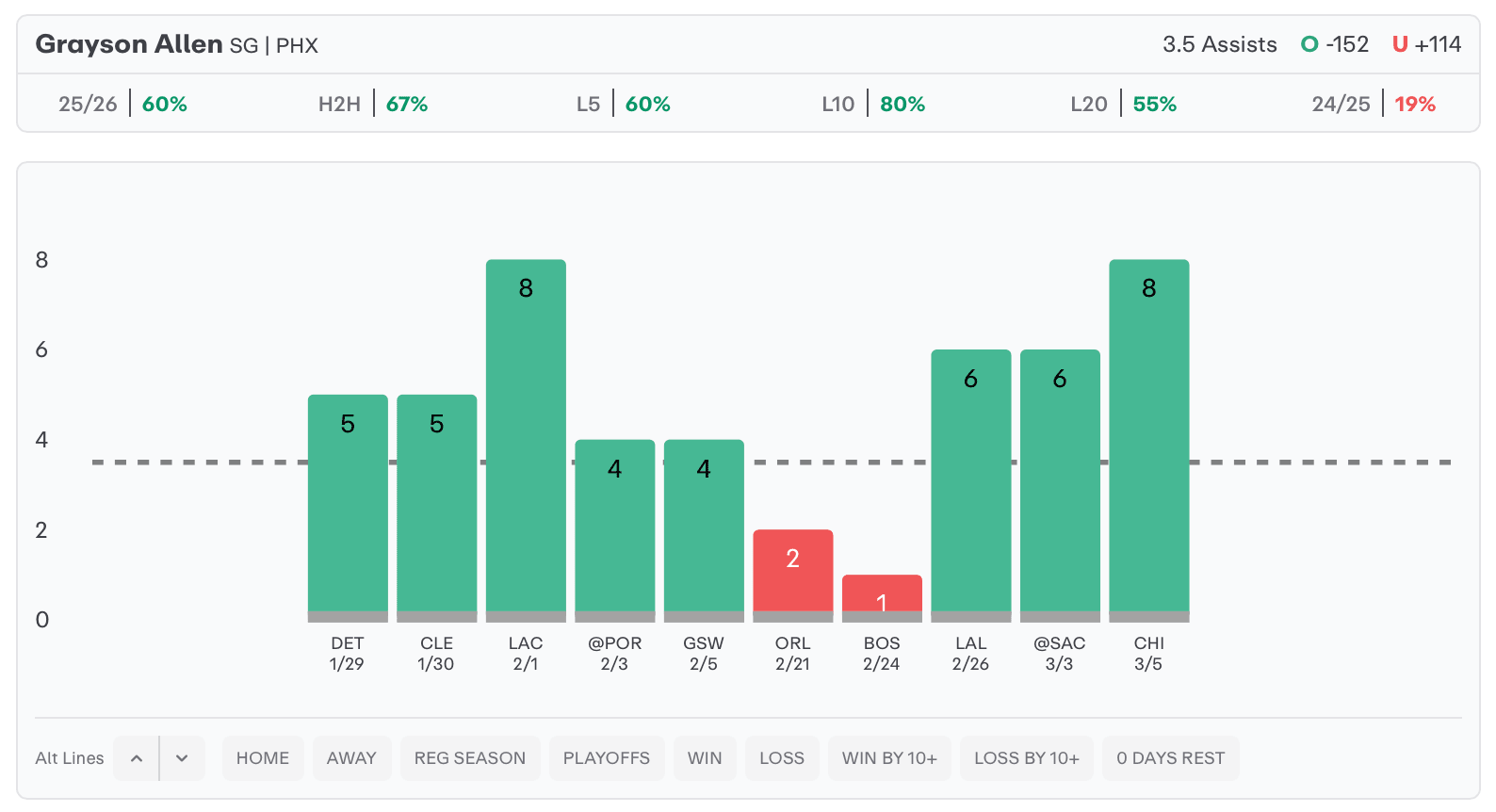Select the LOSS BY 10+ filter
The height and width of the screenshot is (812, 1496).
tap(1027, 758)
